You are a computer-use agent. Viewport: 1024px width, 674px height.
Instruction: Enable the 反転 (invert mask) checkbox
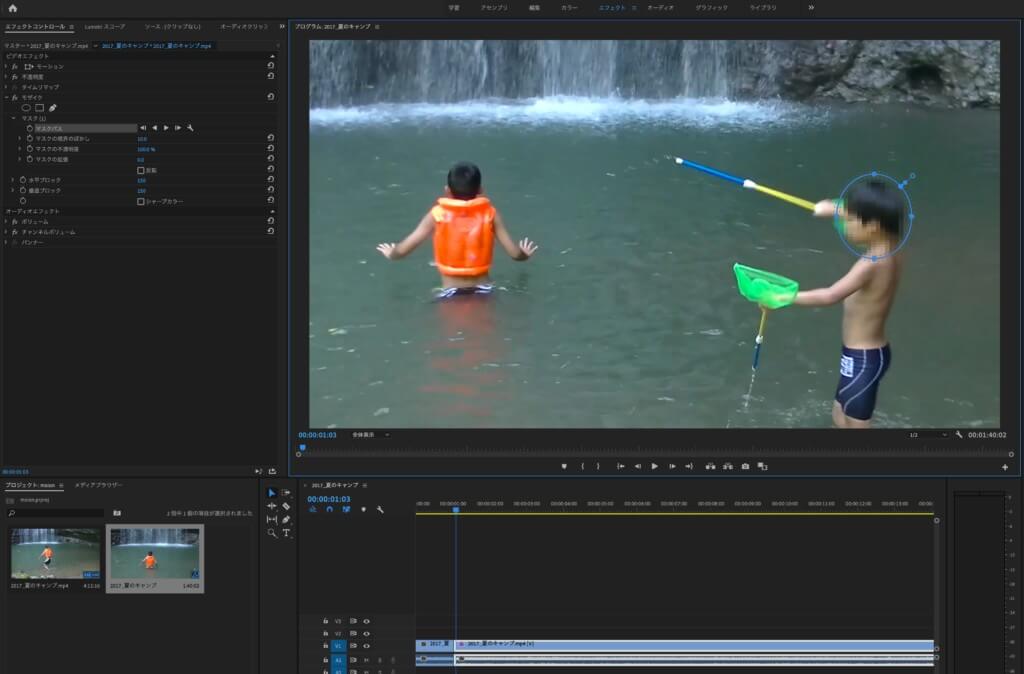coord(140,170)
